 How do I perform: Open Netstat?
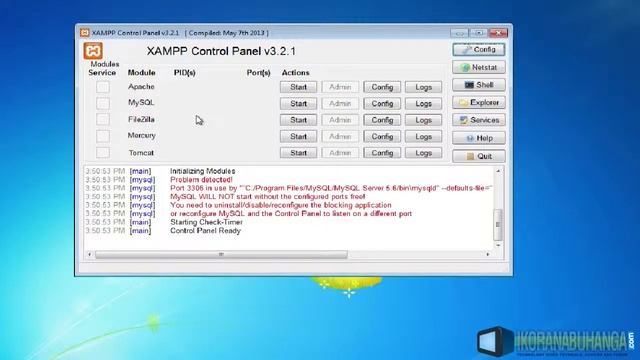[479, 67]
